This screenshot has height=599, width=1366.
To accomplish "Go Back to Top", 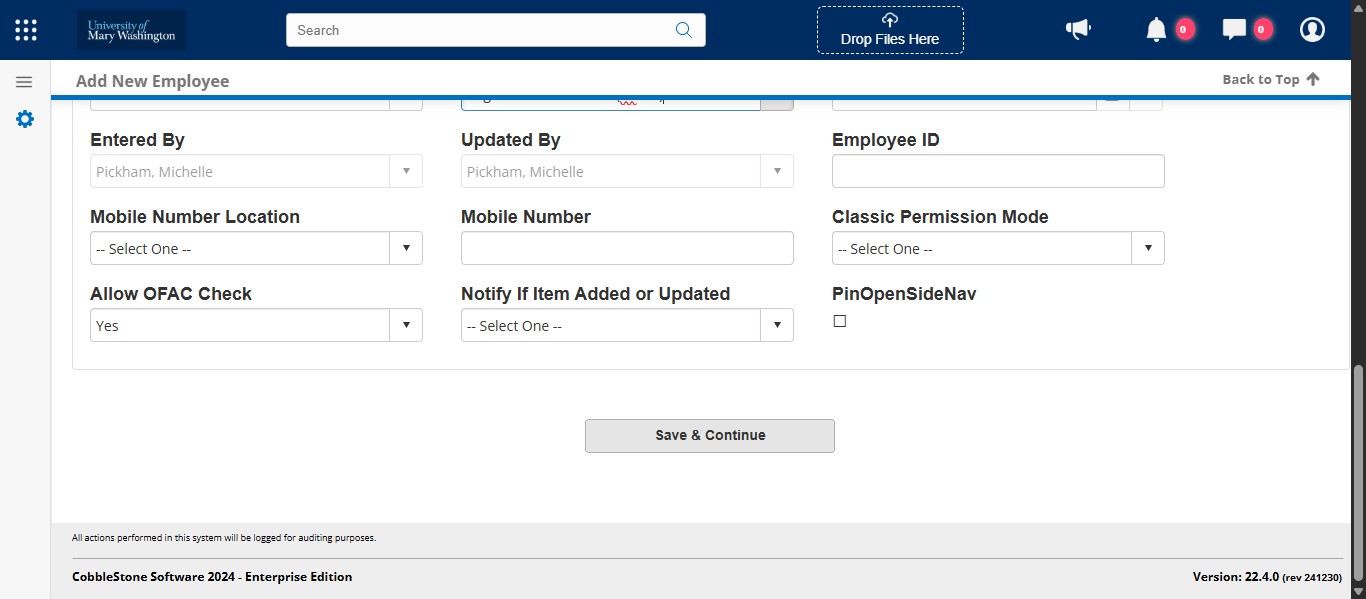I will (x=1271, y=79).
